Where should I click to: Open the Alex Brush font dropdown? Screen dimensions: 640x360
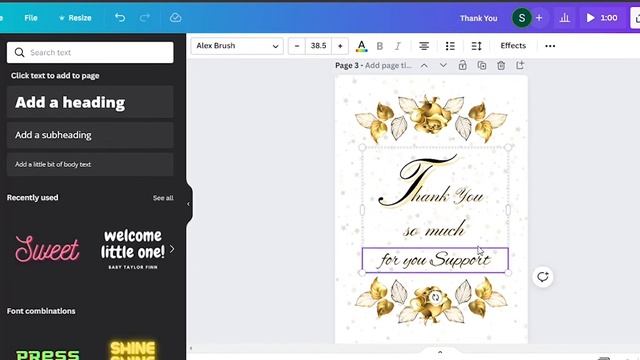tap(237, 46)
